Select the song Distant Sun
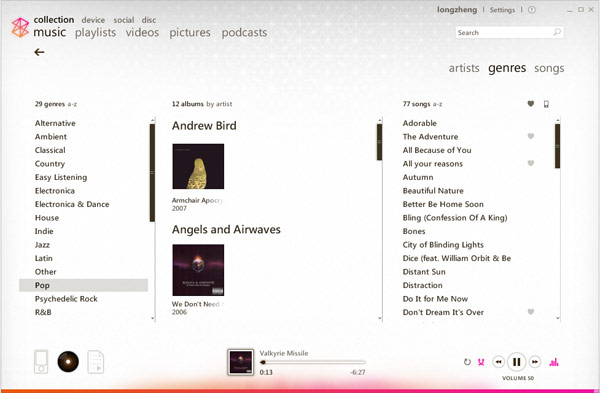This screenshot has width=600, height=393. pos(424,272)
